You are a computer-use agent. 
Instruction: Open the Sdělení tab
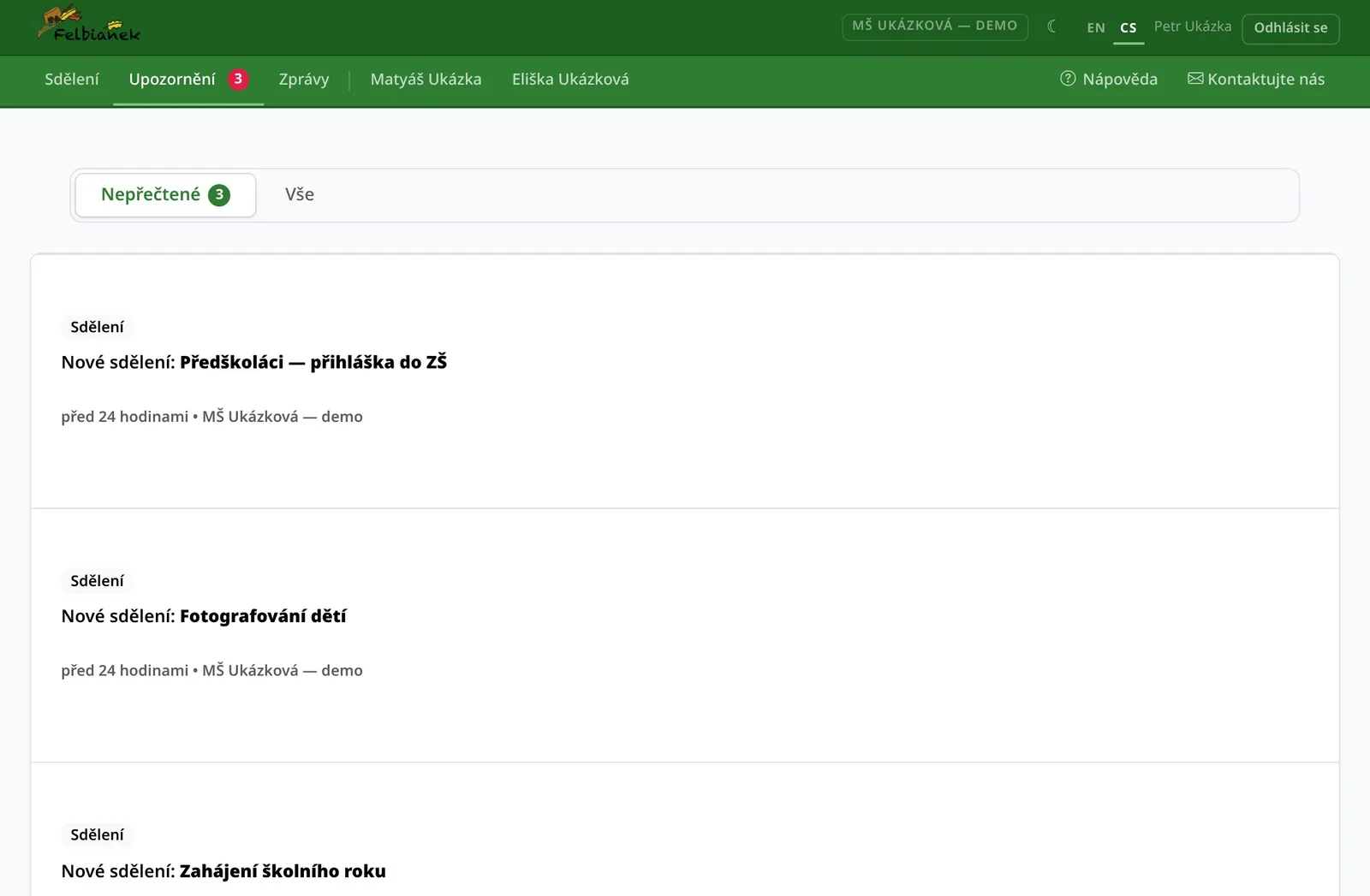point(72,80)
